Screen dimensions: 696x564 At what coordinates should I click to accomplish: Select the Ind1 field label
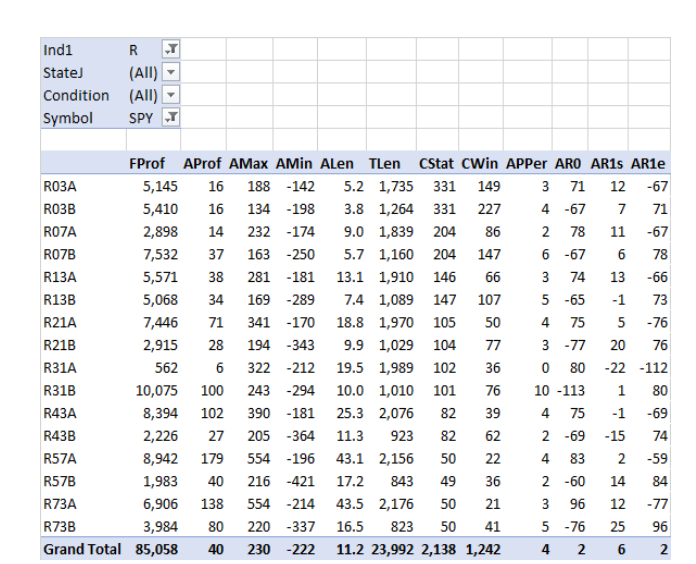click(58, 50)
